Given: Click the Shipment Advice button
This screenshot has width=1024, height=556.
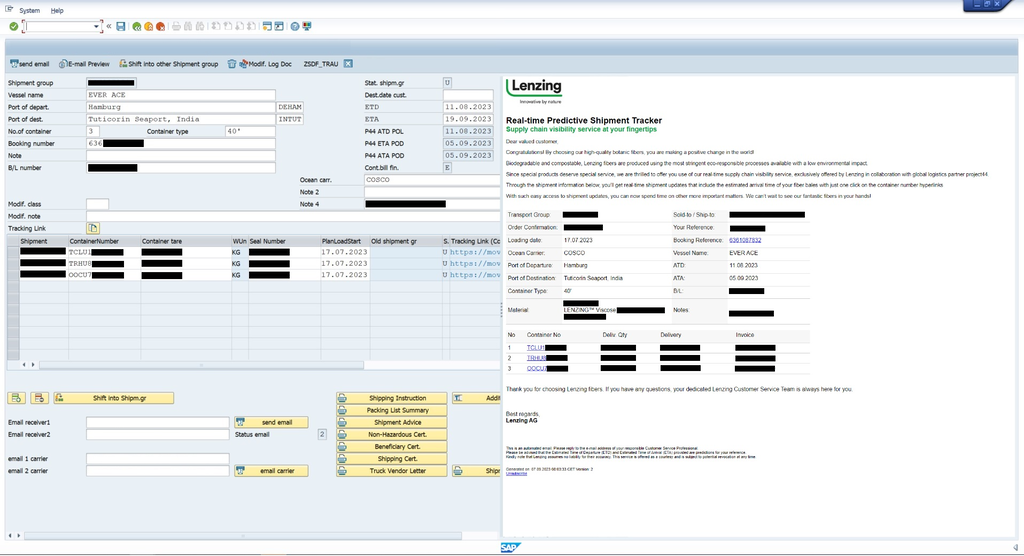Looking at the screenshot, I should pos(392,422).
